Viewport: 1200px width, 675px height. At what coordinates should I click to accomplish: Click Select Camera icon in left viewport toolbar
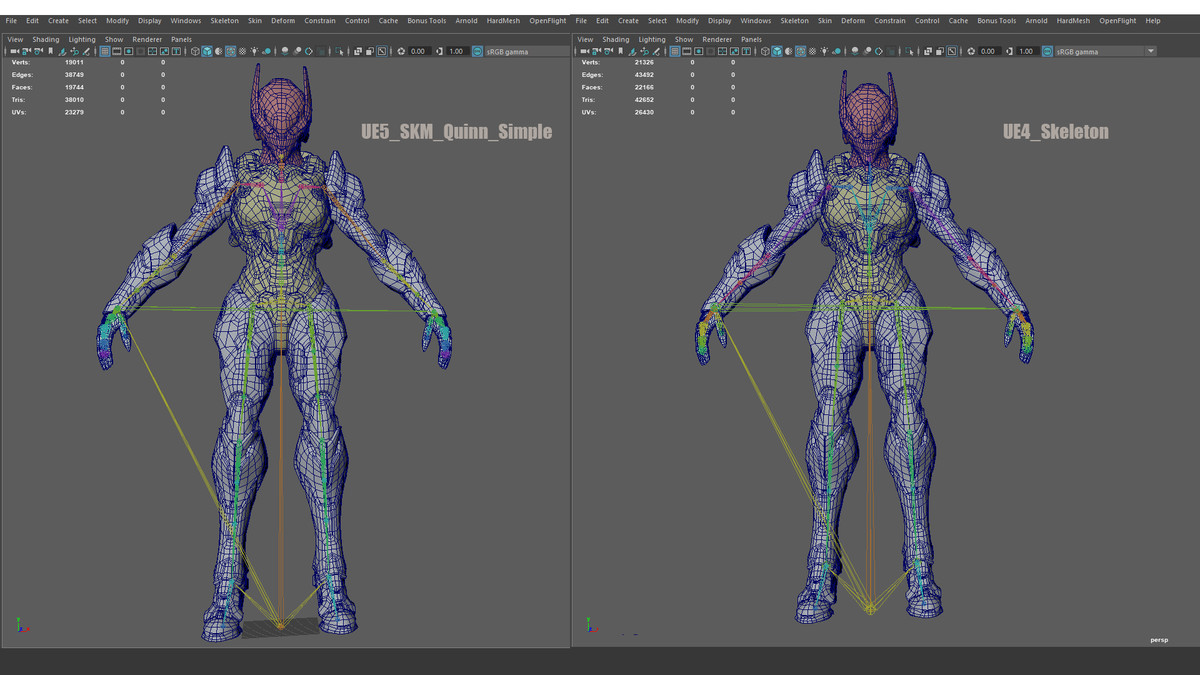click(15, 51)
